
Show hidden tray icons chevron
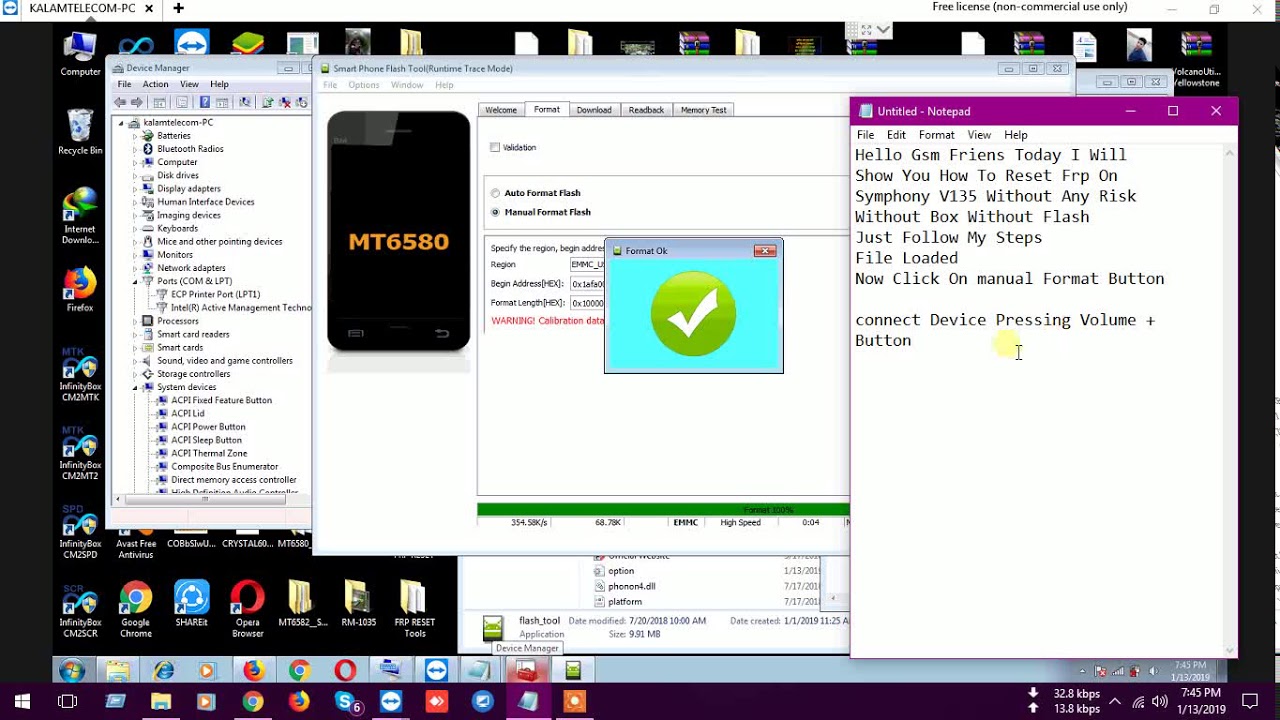pyautogui.click(x=1115, y=701)
